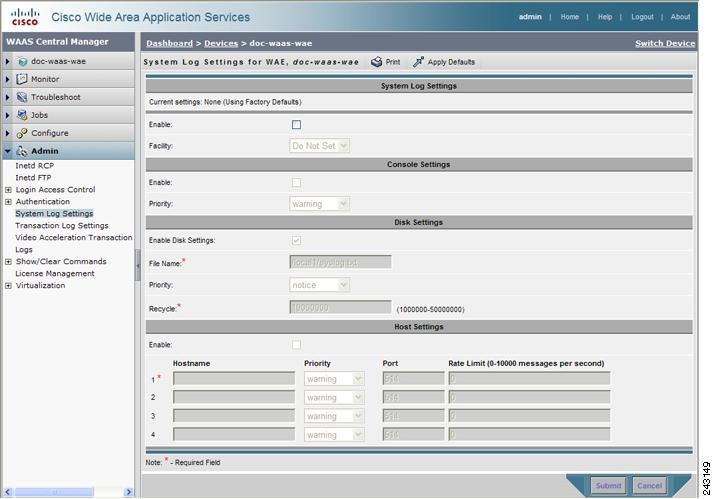Viewport: 712px width, 499px height.
Task: Click Hostname field for row 1
Action: [234, 378]
